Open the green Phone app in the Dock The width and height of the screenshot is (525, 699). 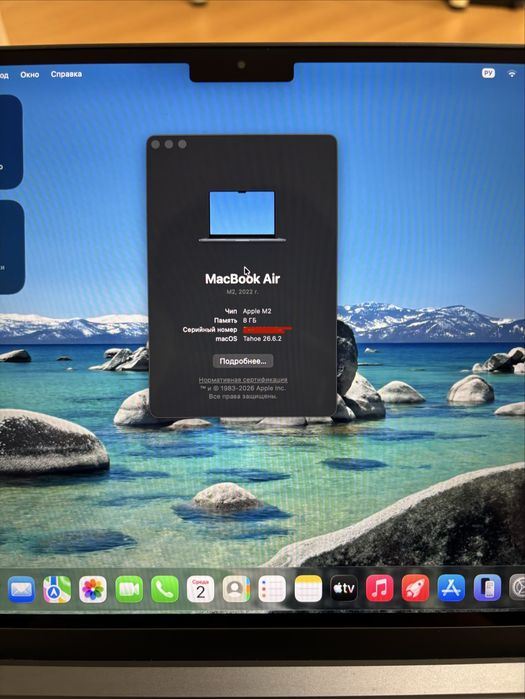coord(164,589)
